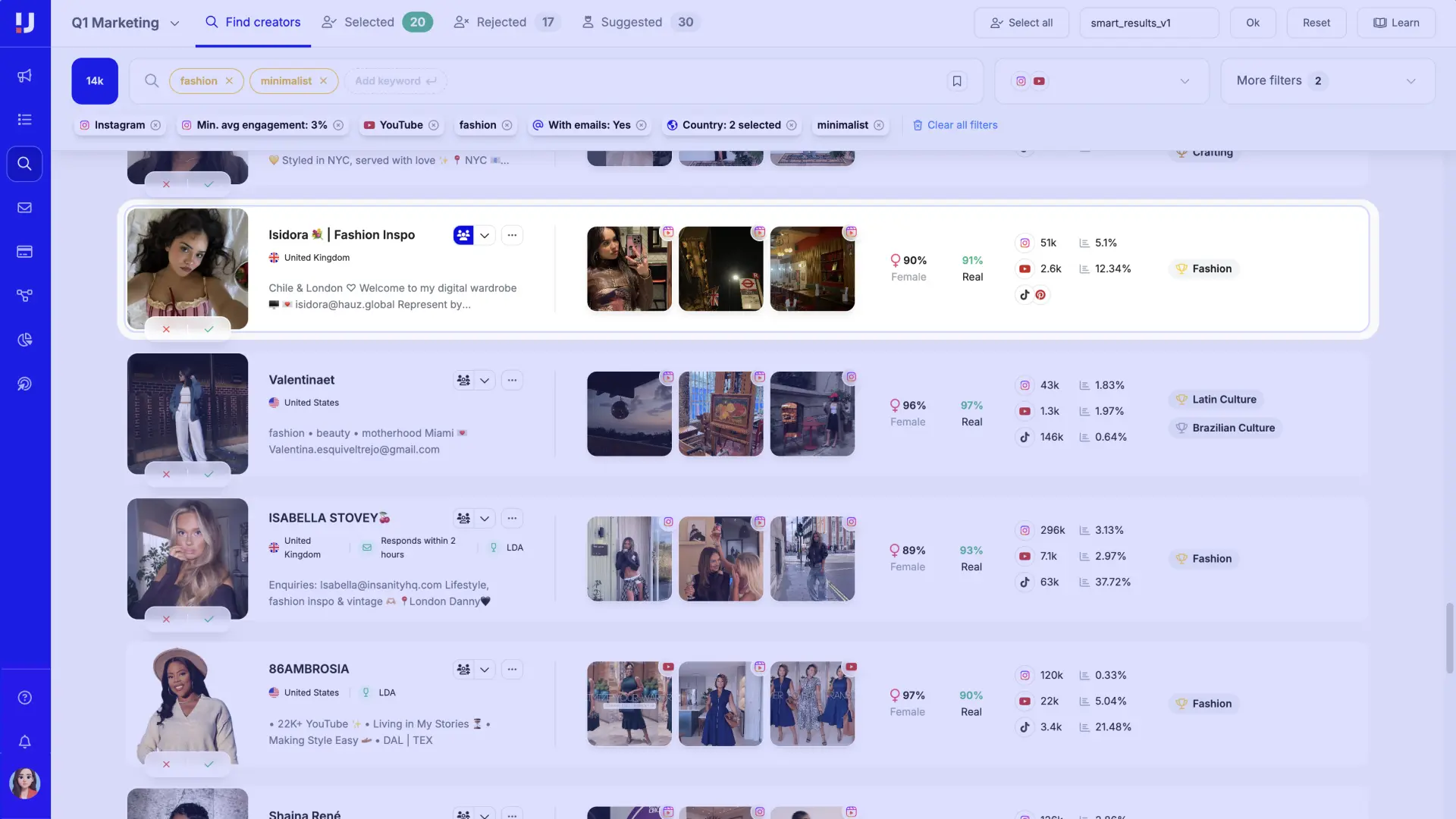Open the lists icon in sidebar

click(24, 120)
